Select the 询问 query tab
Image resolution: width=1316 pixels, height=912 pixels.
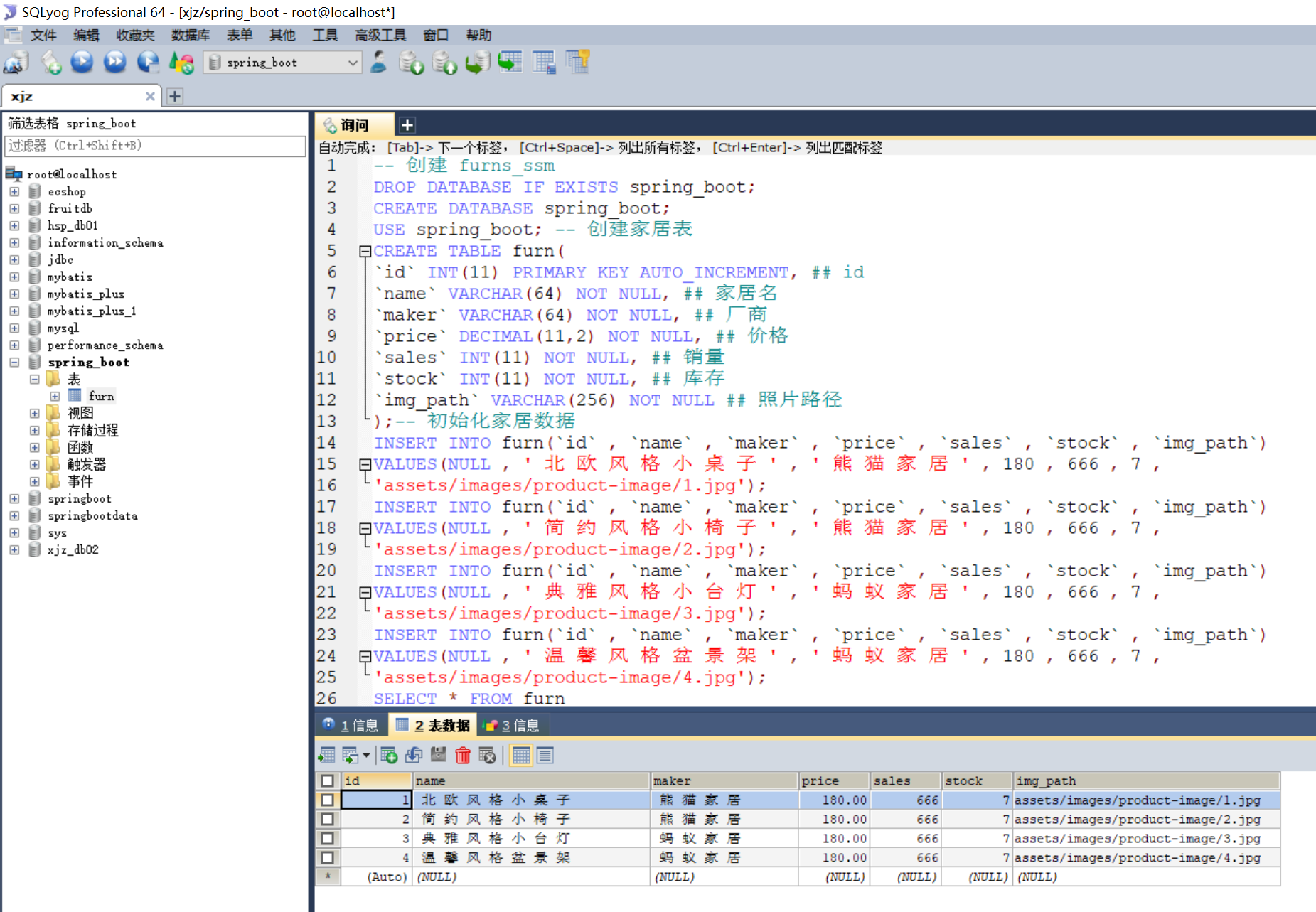[353, 125]
